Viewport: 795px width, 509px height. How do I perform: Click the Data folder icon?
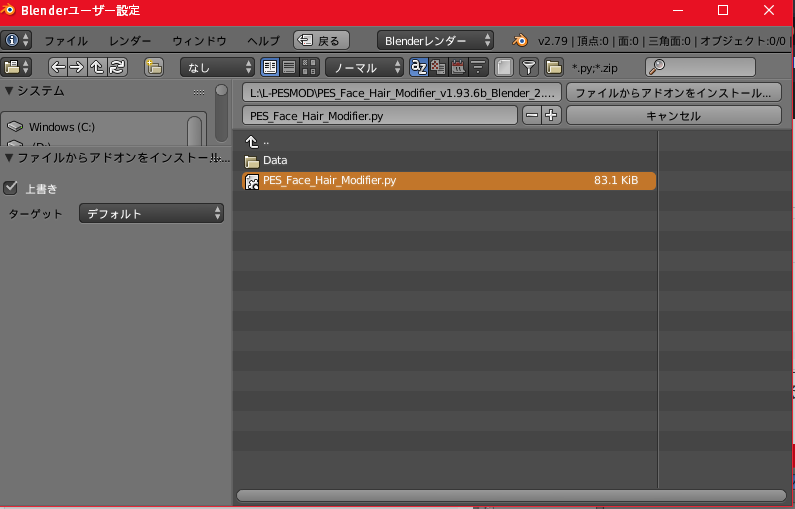(x=252, y=161)
